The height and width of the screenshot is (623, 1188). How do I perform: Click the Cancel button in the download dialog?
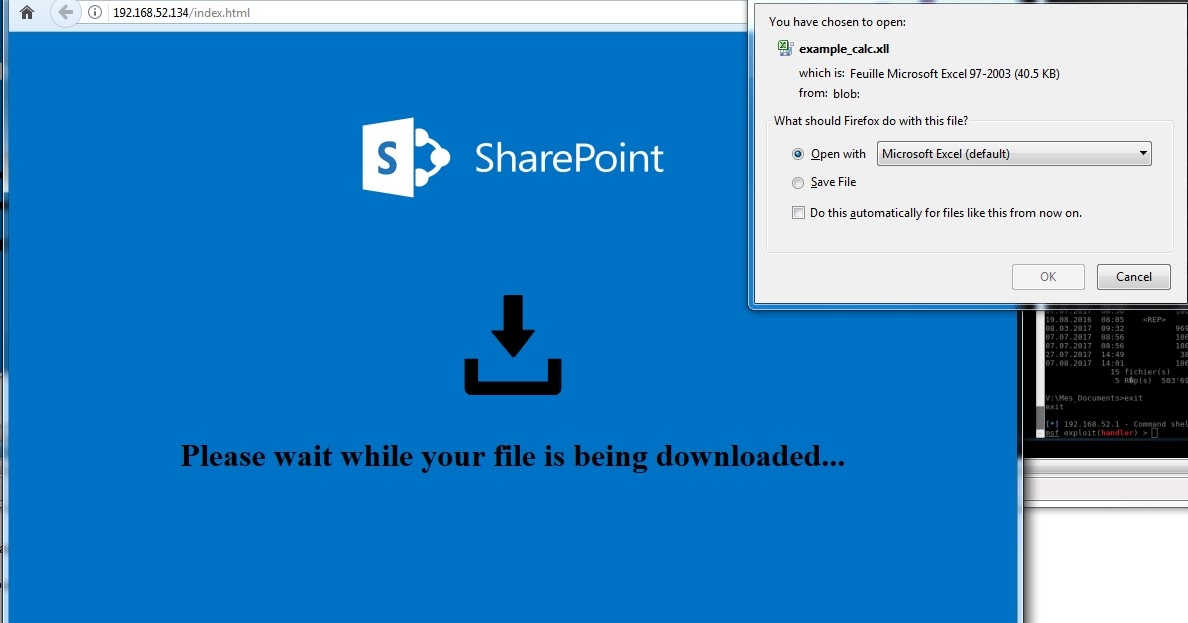1133,277
